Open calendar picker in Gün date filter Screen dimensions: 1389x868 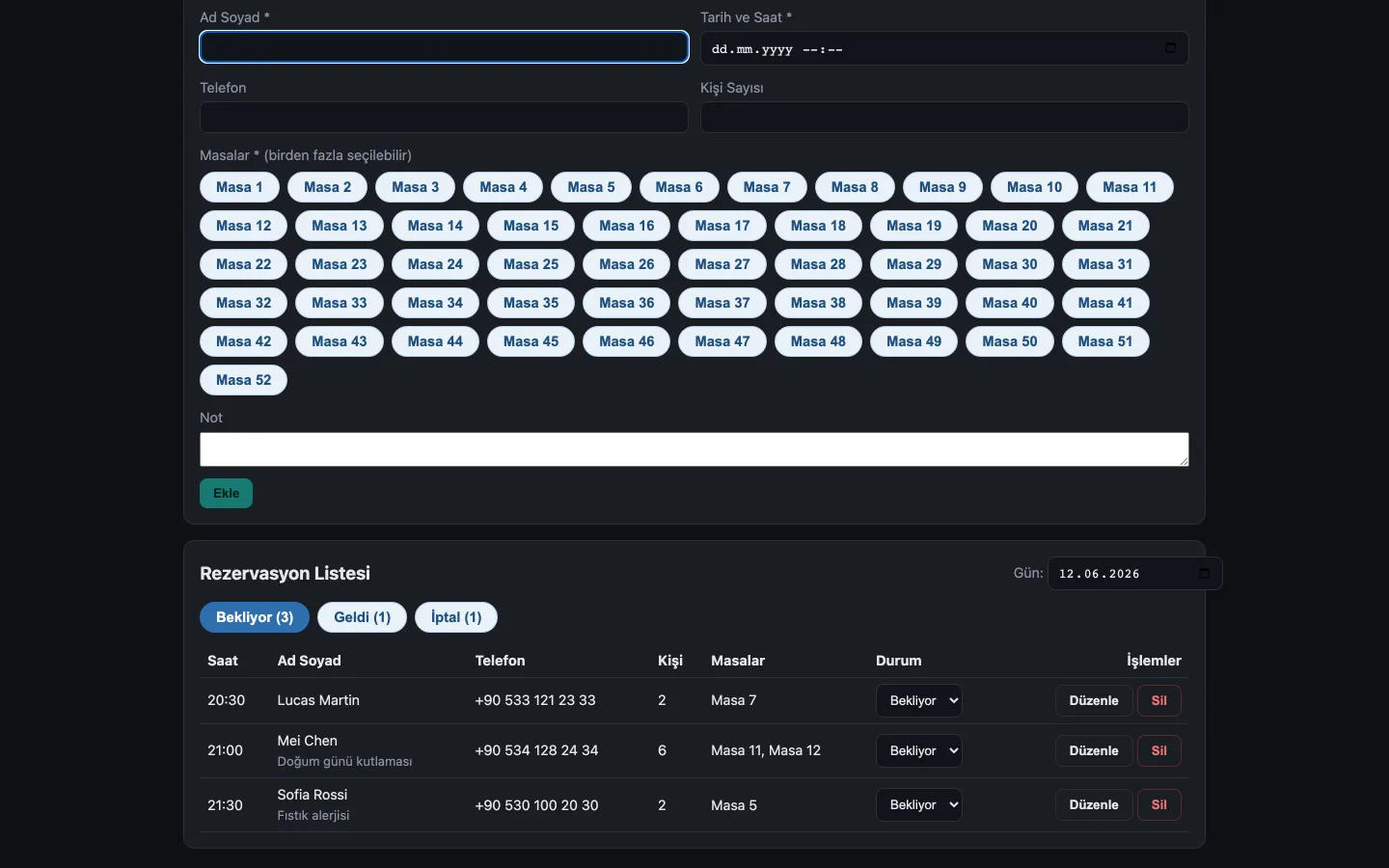tap(1204, 574)
